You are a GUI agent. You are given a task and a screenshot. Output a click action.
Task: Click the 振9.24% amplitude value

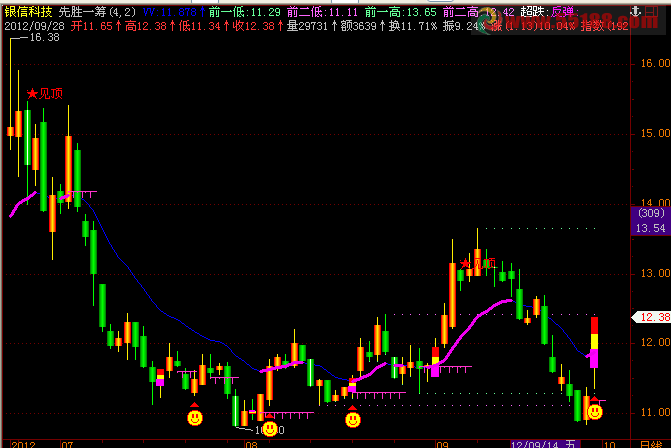pos(464,26)
